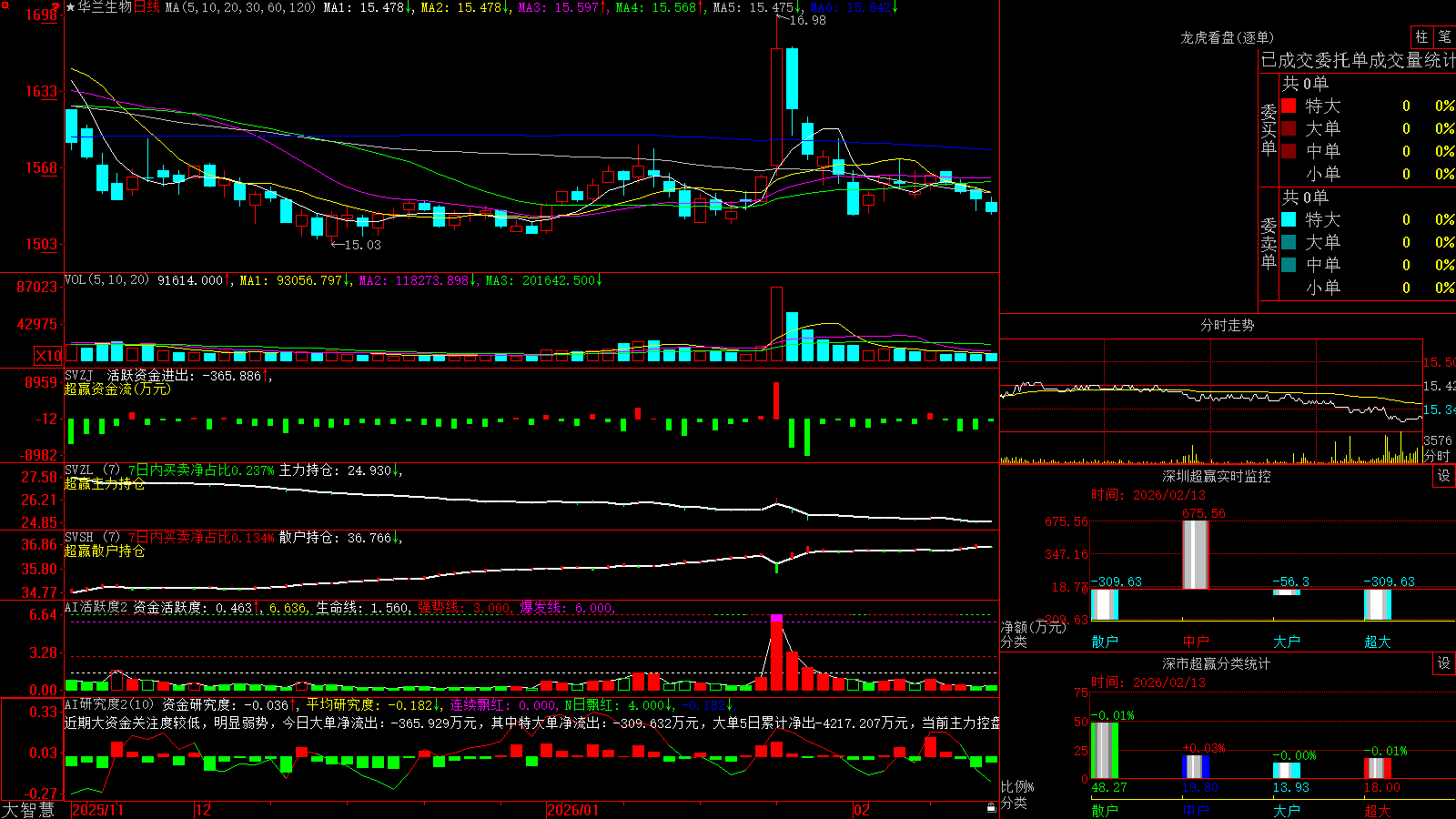Click the star icon beside 华兰生物
The image size is (1456, 819).
click(71, 7)
